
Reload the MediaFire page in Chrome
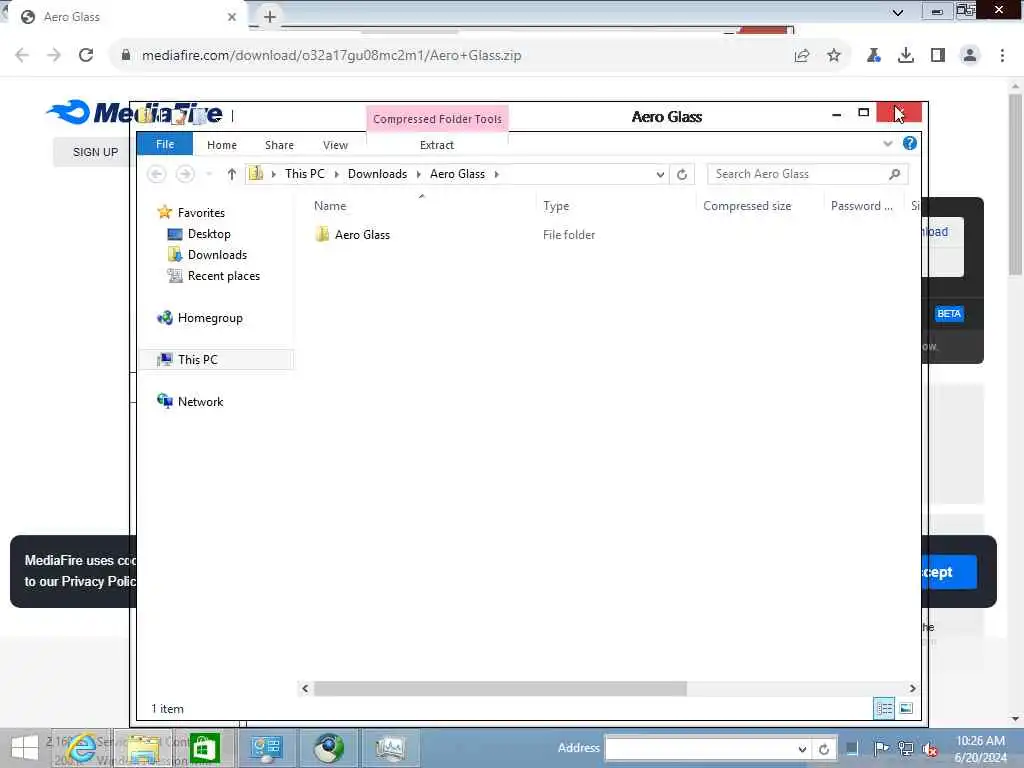[86, 55]
